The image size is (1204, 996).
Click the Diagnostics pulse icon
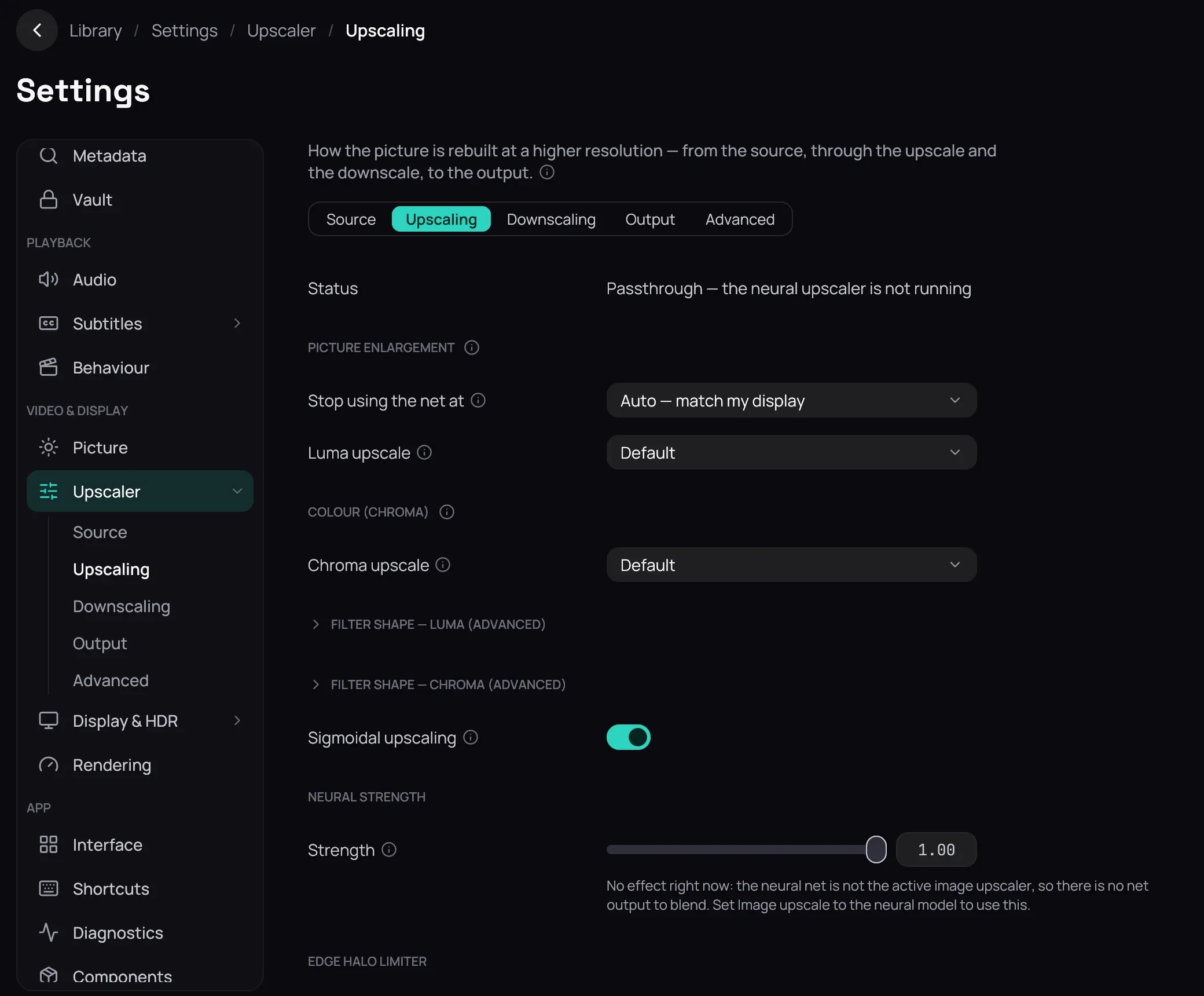point(49,933)
